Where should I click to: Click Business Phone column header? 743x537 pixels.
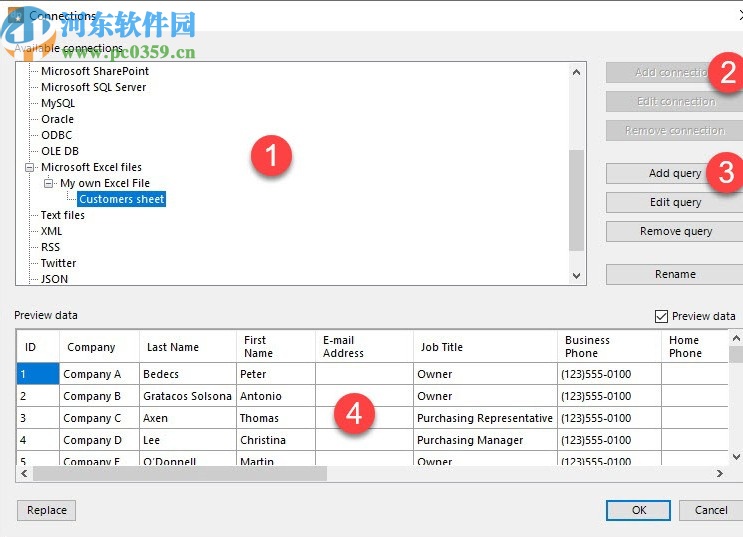pyautogui.click(x=609, y=347)
